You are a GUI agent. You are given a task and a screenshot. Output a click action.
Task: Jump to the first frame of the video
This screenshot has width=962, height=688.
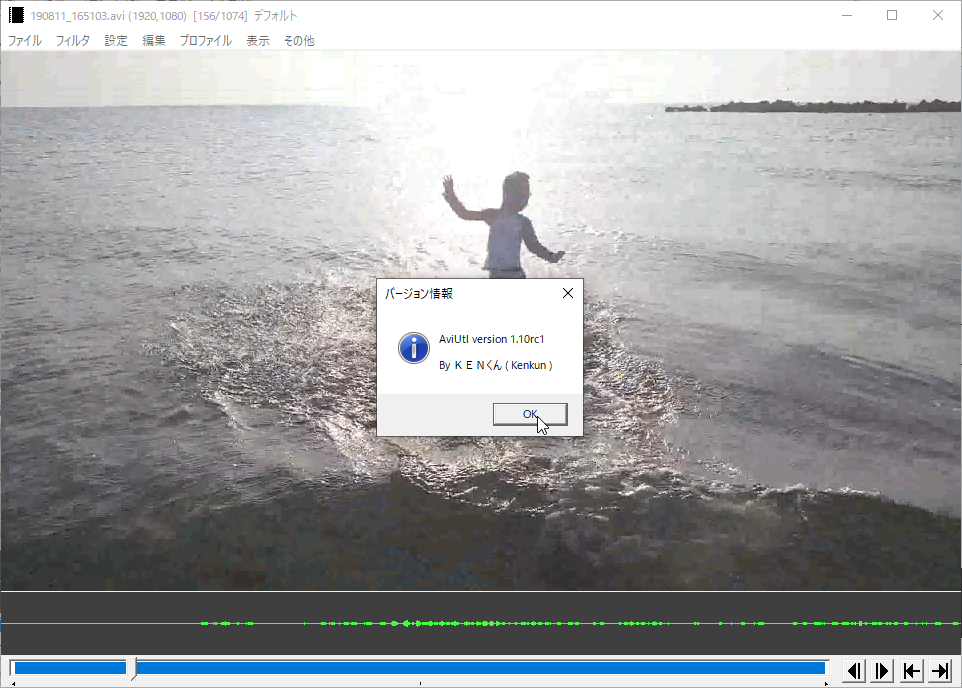(910, 670)
